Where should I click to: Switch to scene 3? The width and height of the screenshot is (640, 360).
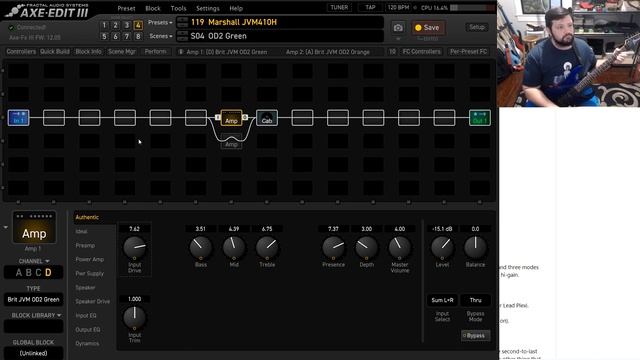coord(127,25)
